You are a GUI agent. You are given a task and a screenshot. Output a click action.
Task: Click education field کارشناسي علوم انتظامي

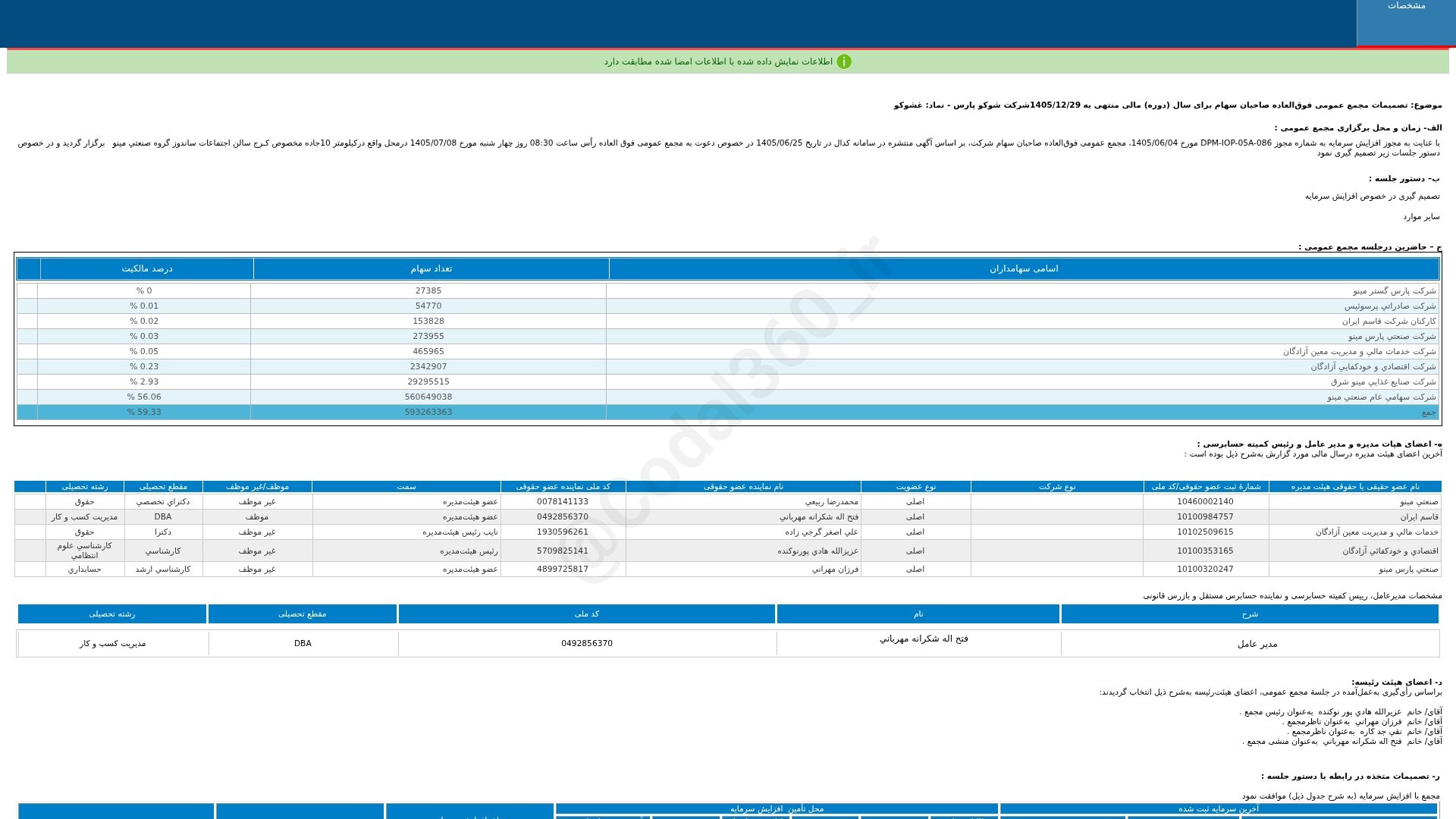click(x=84, y=551)
